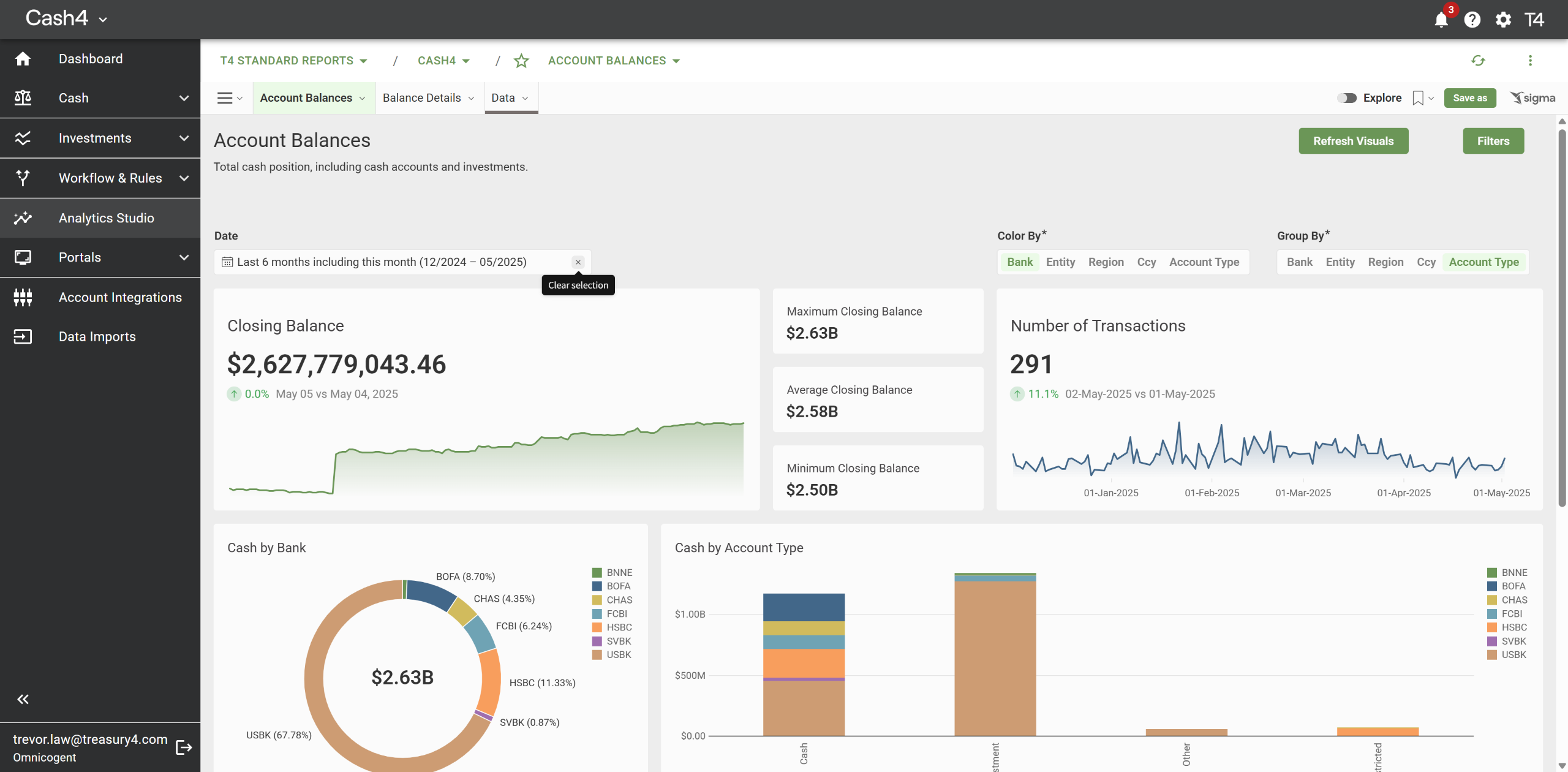Click the Filters button
1568x772 pixels.
1493,141
